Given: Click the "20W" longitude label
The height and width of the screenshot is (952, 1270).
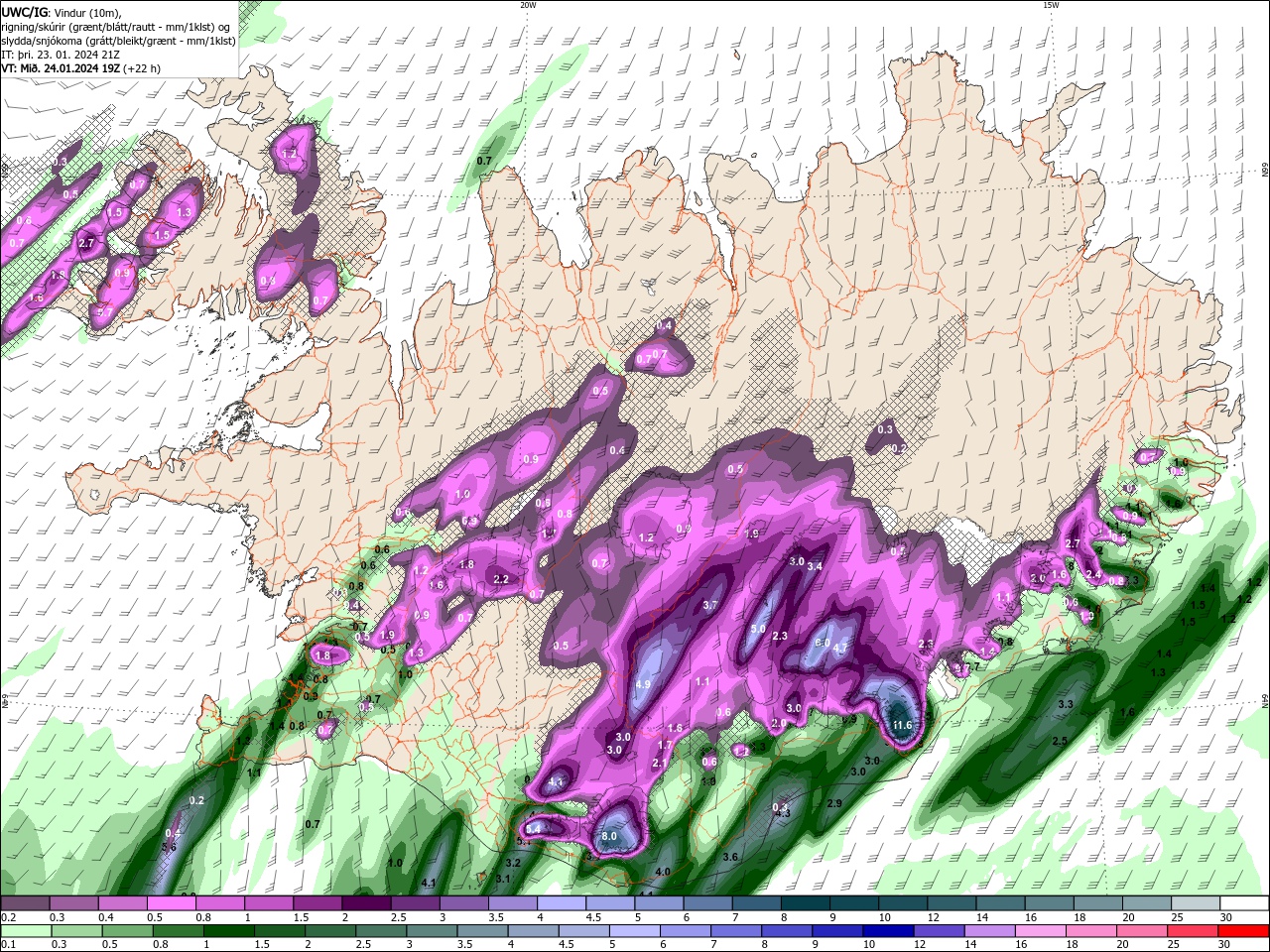Looking at the screenshot, I should click(527, 5).
